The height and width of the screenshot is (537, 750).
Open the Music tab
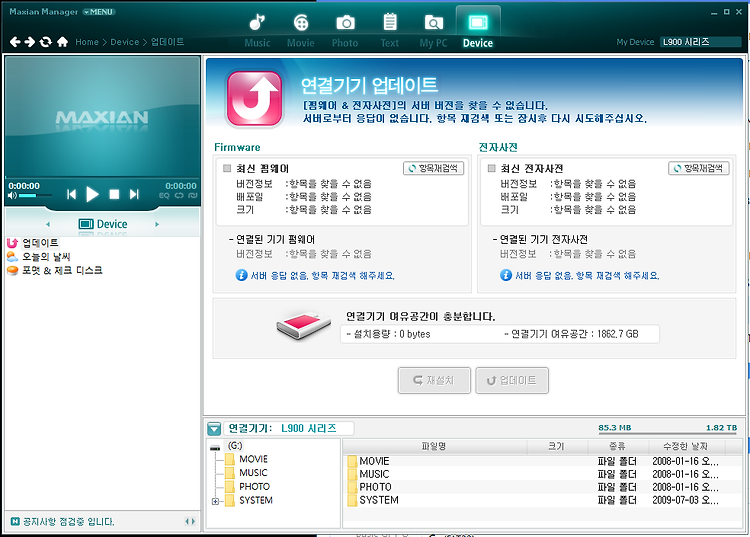click(x=257, y=31)
